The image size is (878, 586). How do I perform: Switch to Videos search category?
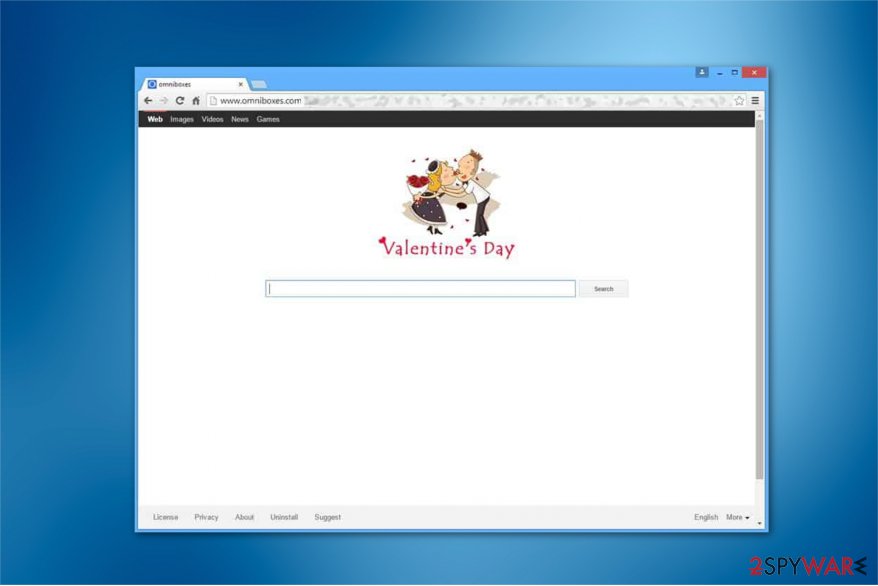click(212, 119)
